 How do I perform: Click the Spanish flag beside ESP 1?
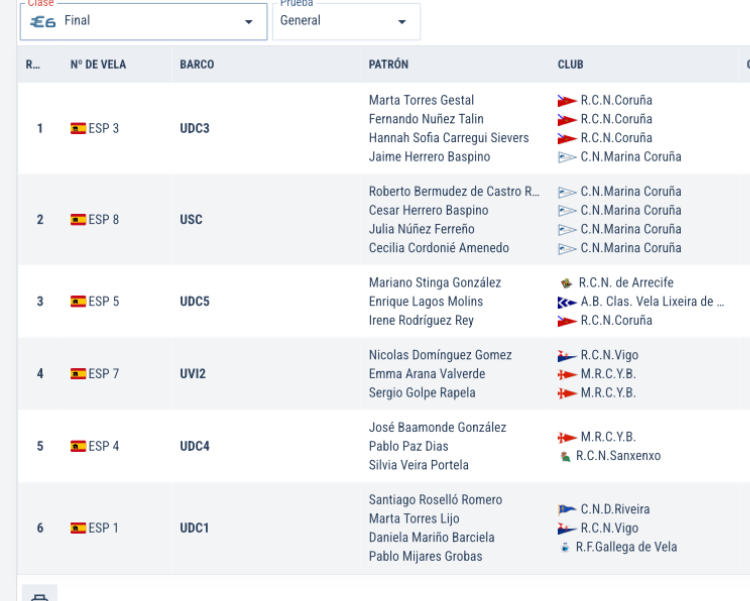(x=78, y=528)
